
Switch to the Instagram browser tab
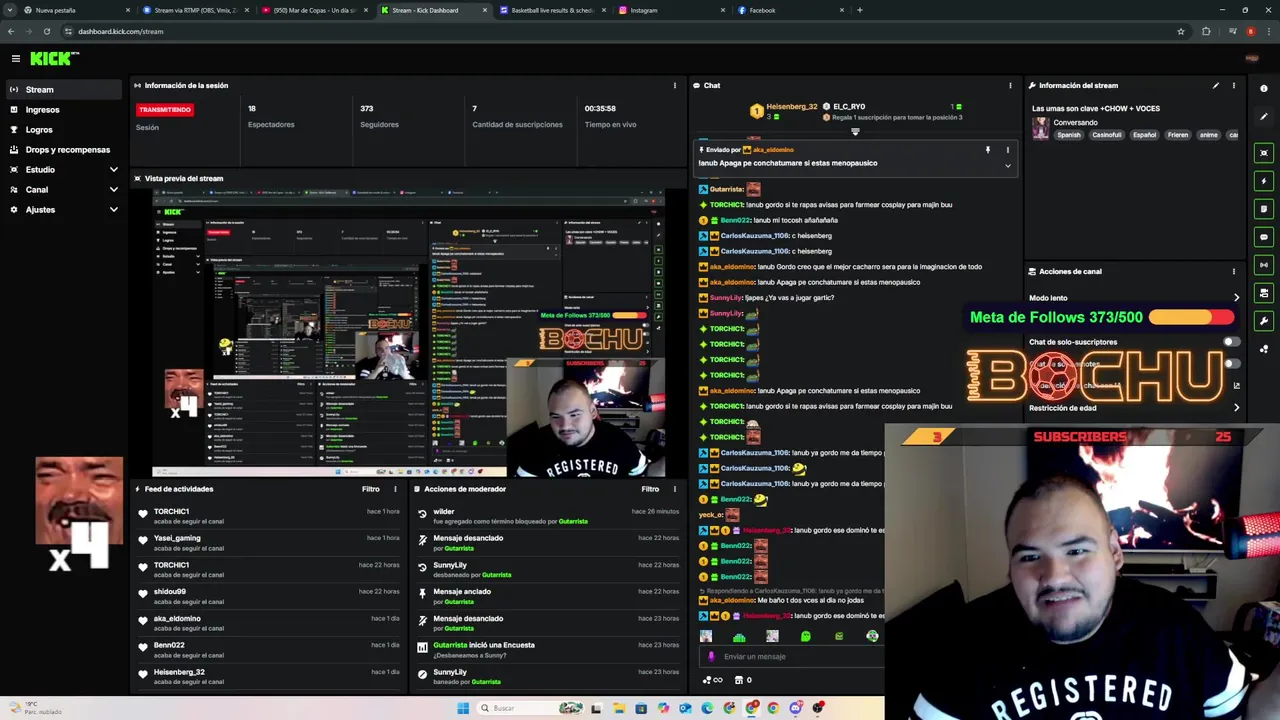tap(671, 10)
